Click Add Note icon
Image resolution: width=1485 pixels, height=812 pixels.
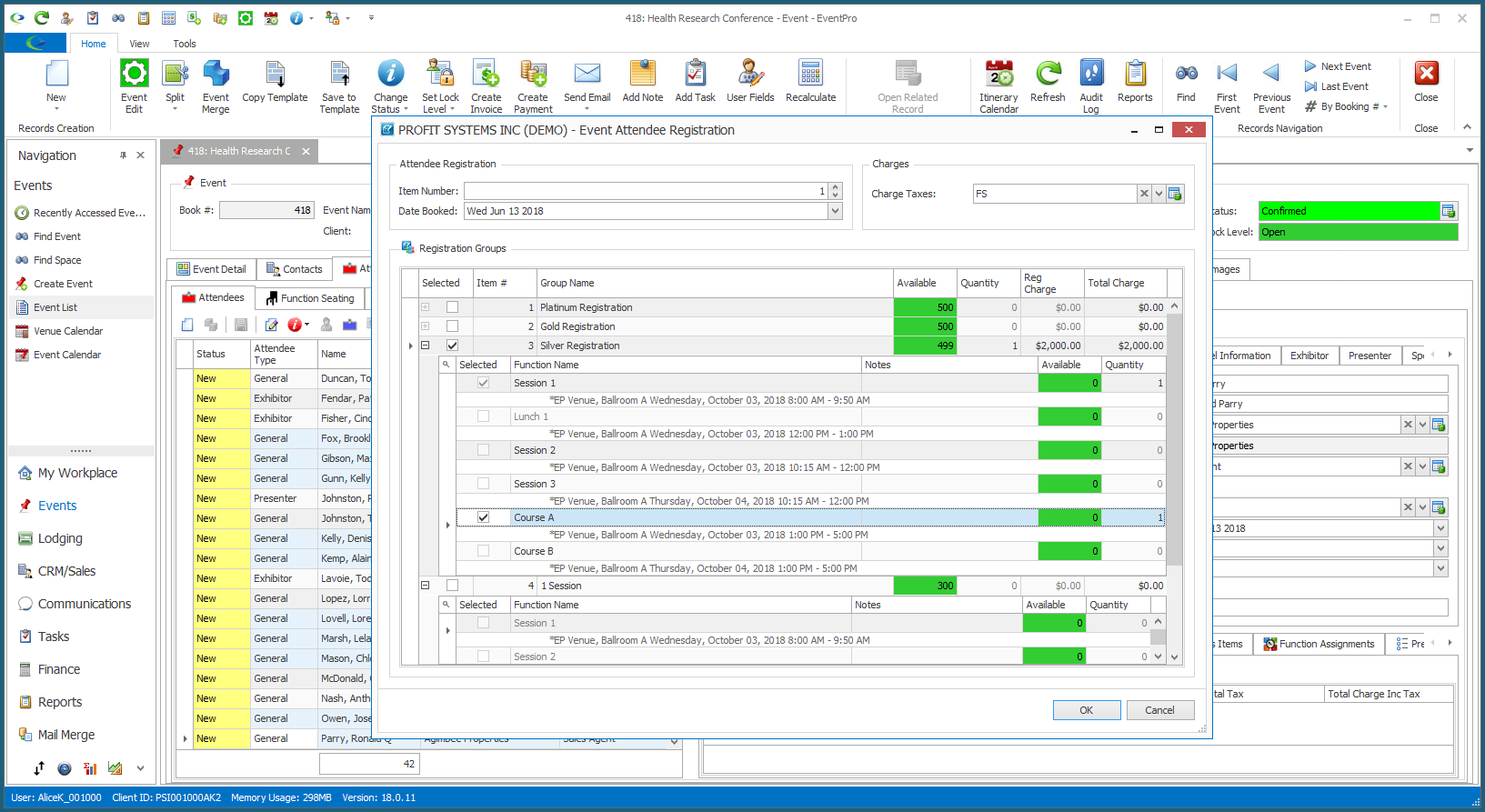coord(643,82)
